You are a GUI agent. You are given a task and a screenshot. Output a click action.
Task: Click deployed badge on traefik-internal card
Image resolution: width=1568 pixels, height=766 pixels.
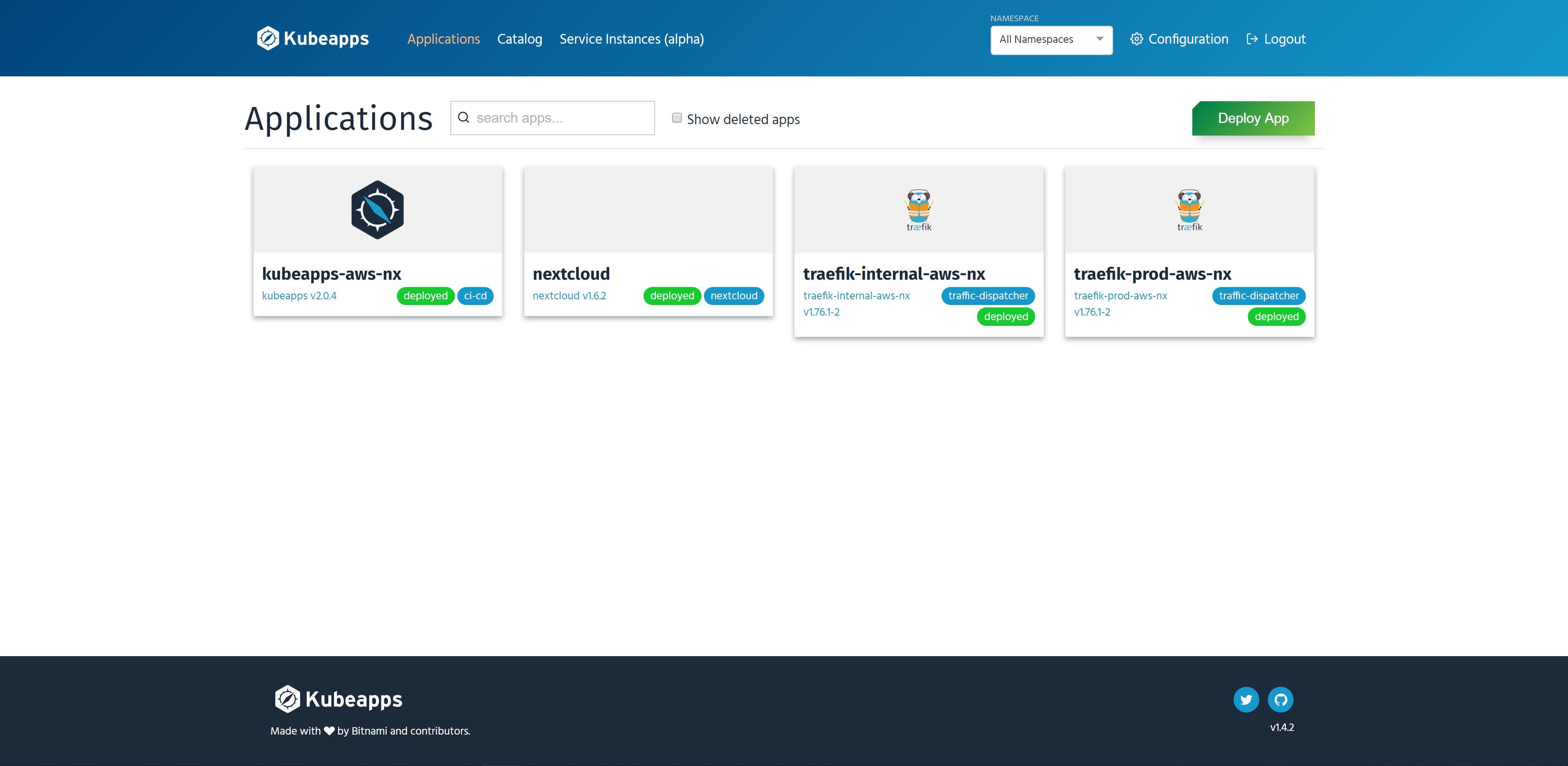pyautogui.click(x=1006, y=316)
